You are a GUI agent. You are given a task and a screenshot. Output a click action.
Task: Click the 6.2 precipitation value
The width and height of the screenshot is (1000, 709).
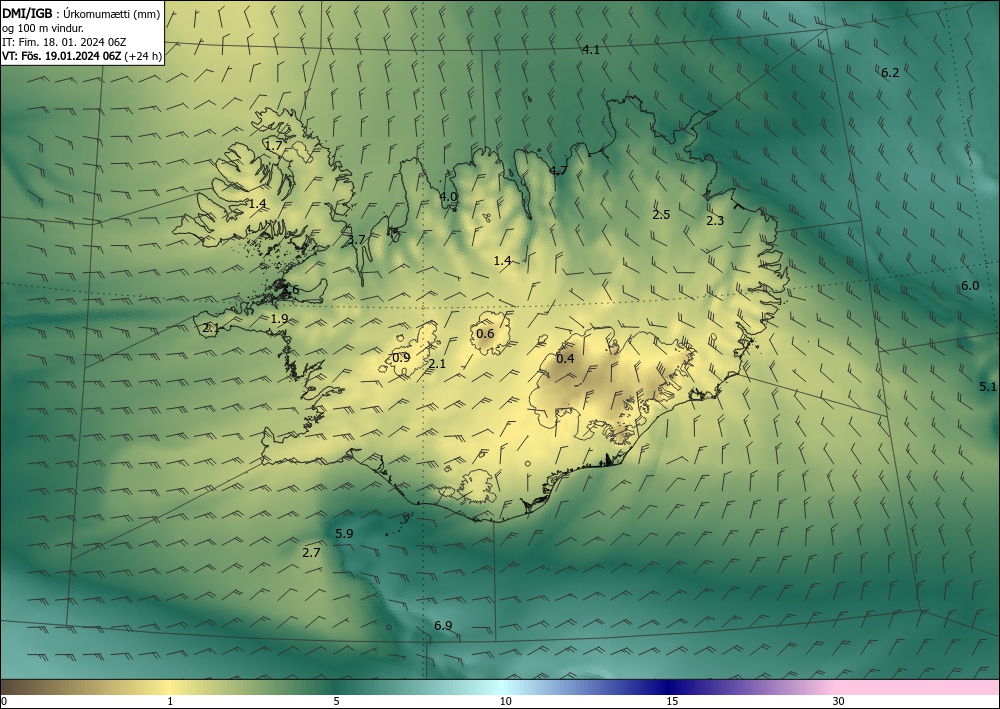click(x=890, y=73)
